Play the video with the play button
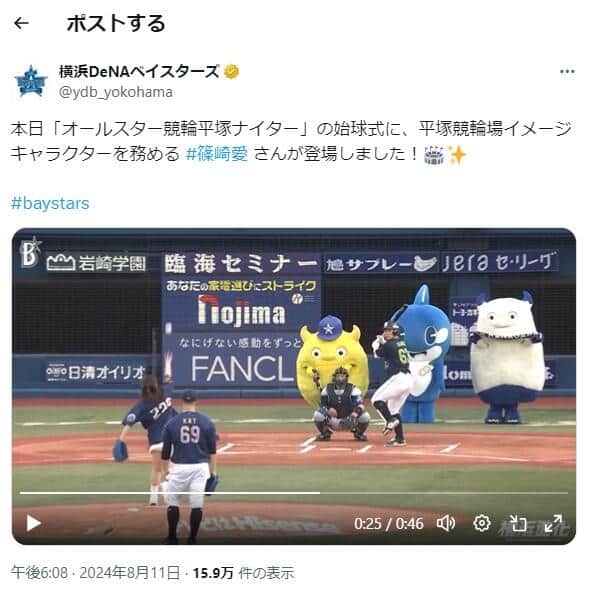 click(x=34, y=523)
